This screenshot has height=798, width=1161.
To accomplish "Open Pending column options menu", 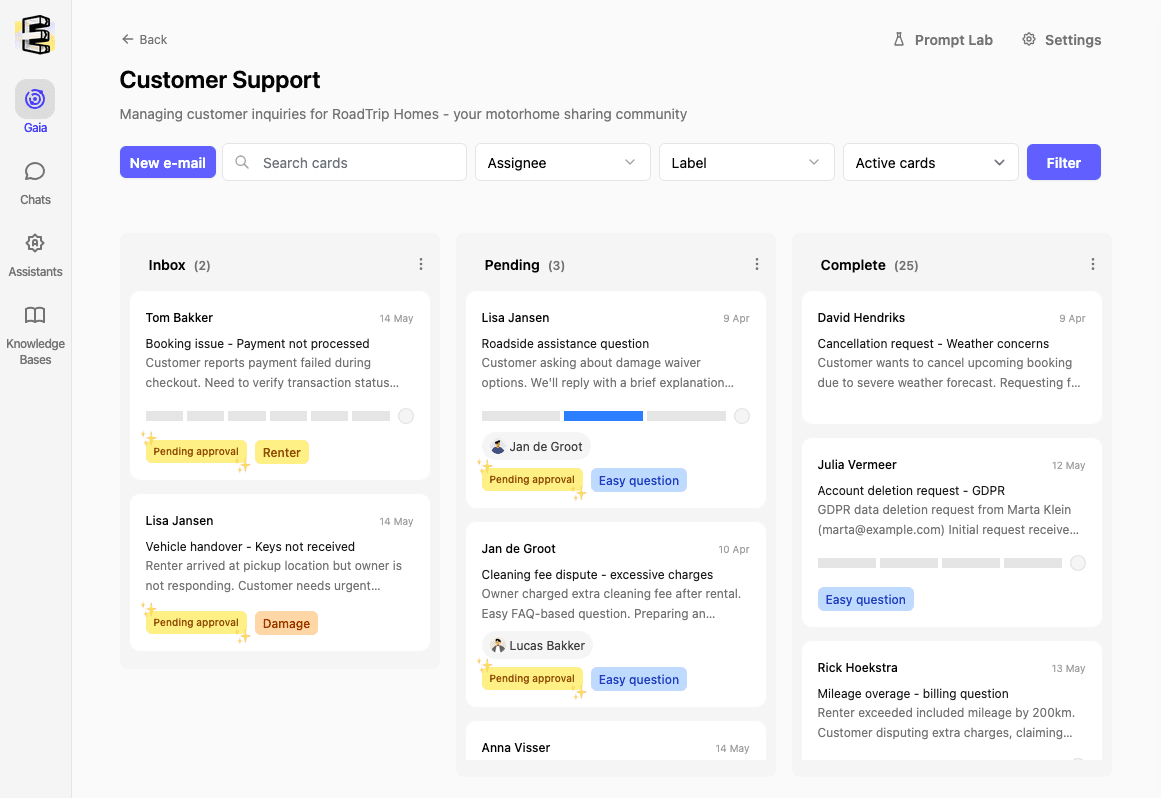I will pyautogui.click(x=757, y=265).
